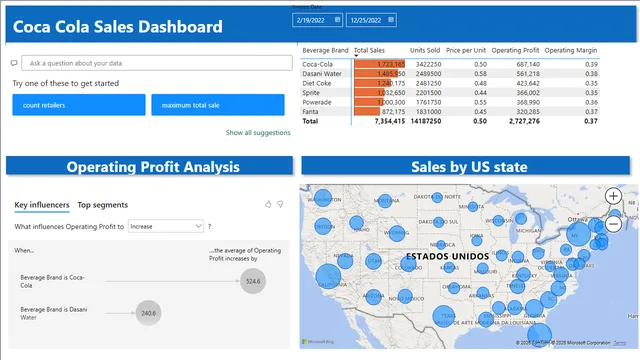The image size is (640, 360).
Task: Click the Oklahoma sales bubble
Action: [x=454, y=288]
